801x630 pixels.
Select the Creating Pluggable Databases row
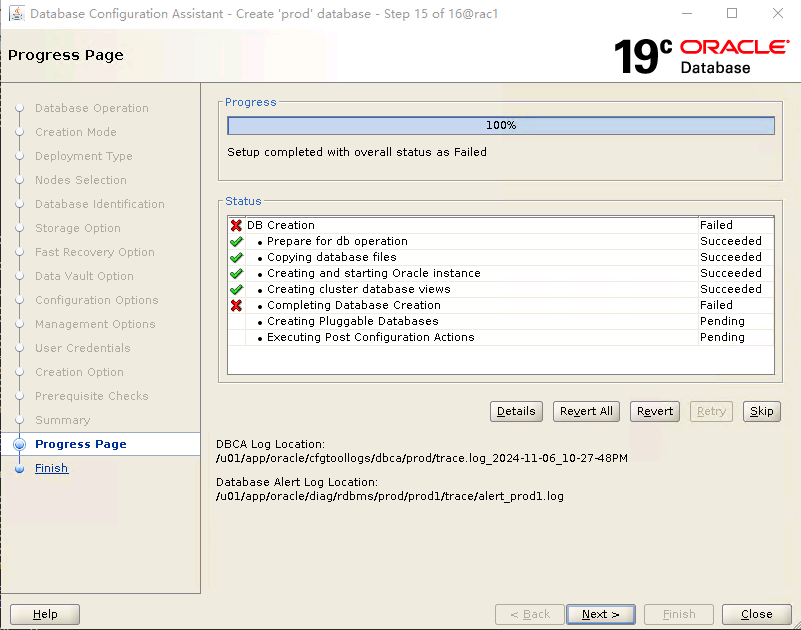point(501,321)
